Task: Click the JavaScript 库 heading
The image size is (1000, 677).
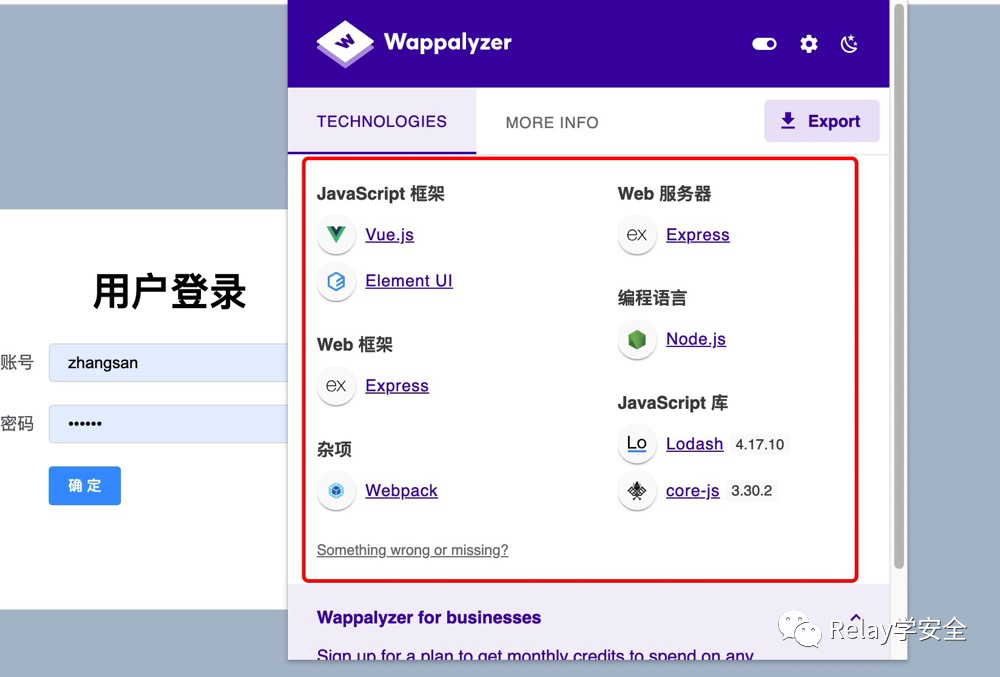Action: pyautogui.click(x=672, y=403)
